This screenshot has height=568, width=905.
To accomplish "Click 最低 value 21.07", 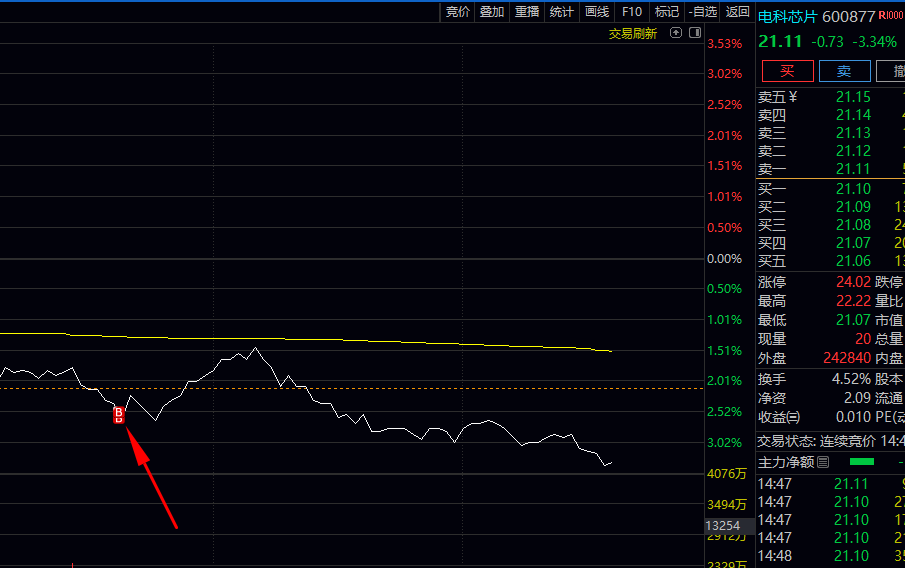I will [x=853, y=320].
